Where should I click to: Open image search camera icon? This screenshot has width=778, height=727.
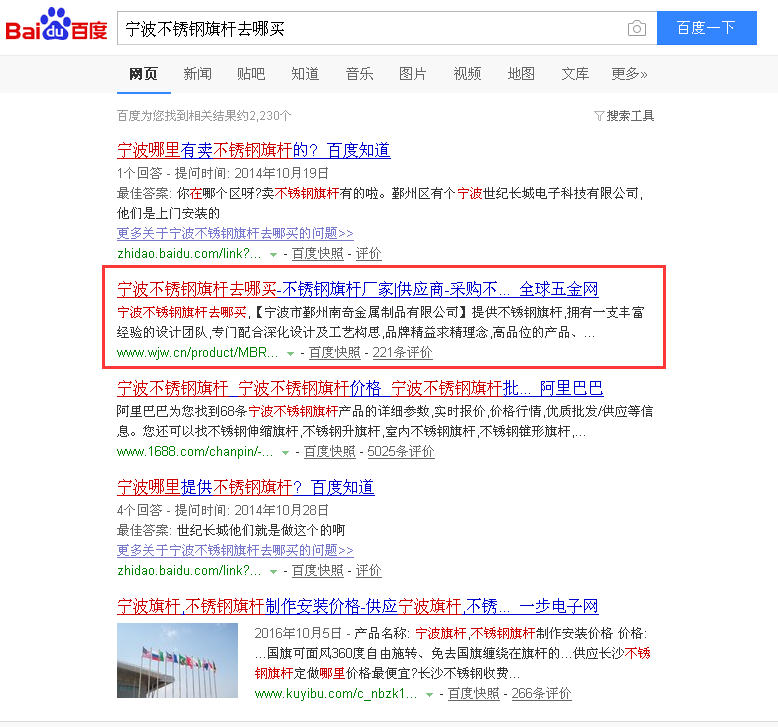pyautogui.click(x=637, y=28)
